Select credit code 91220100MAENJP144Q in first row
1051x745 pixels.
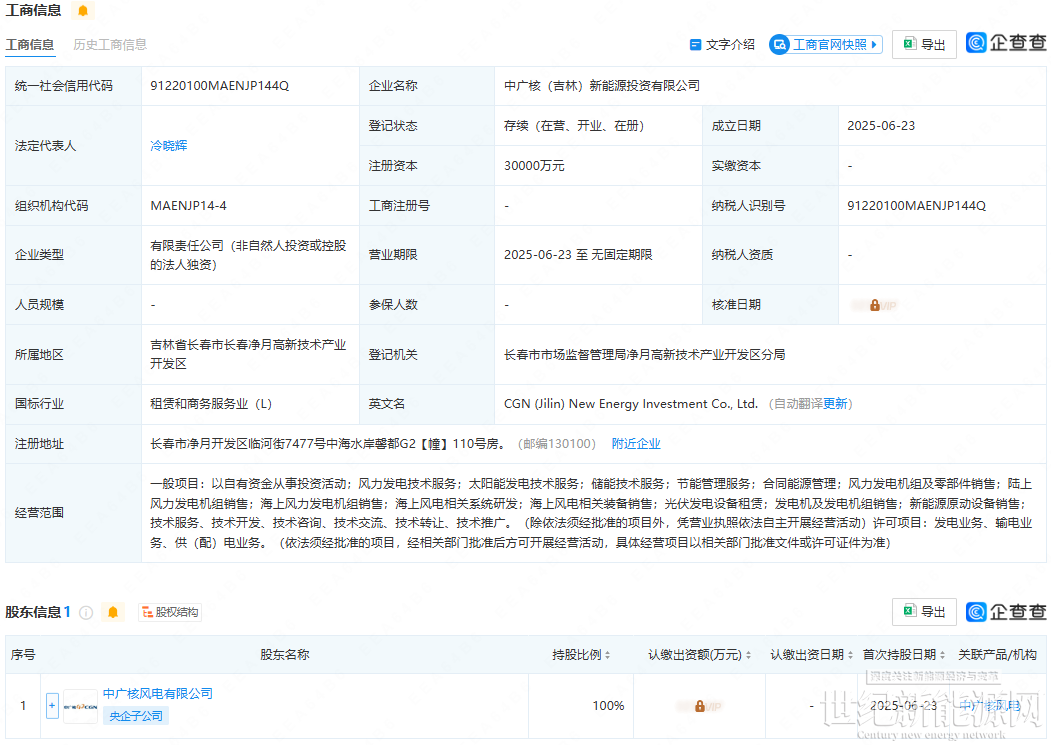[x=219, y=86]
